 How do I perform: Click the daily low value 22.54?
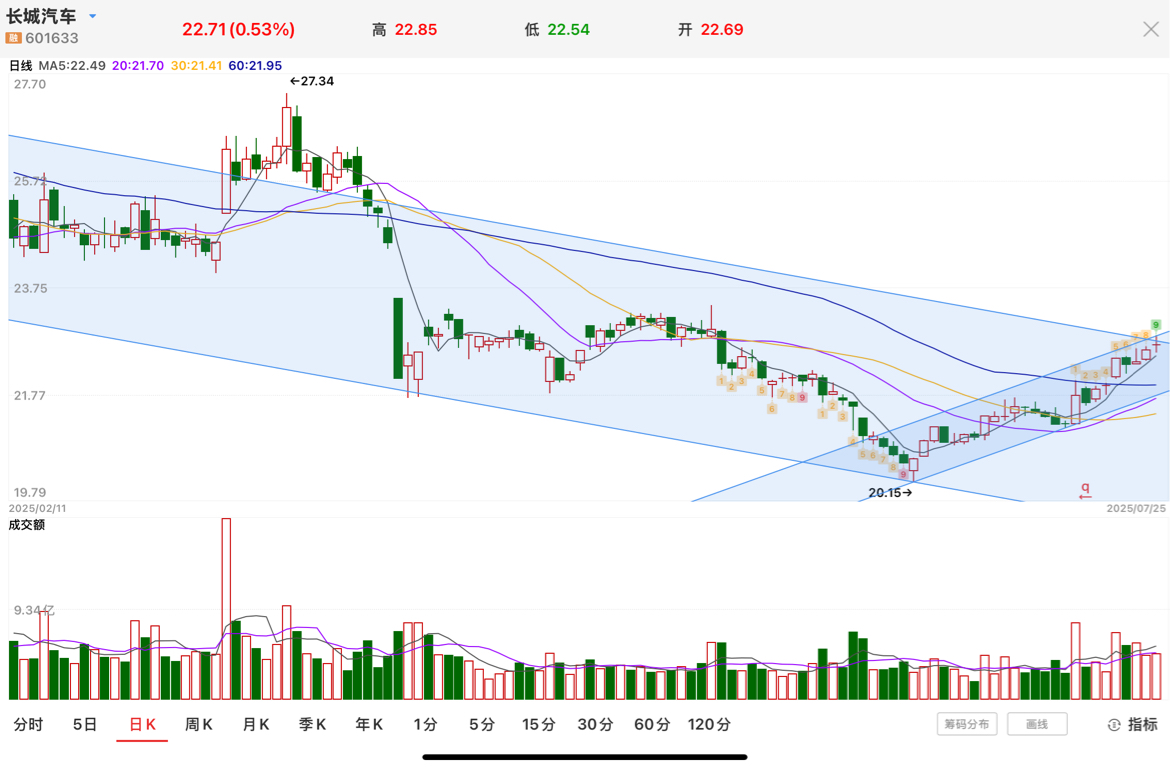point(569,30)
